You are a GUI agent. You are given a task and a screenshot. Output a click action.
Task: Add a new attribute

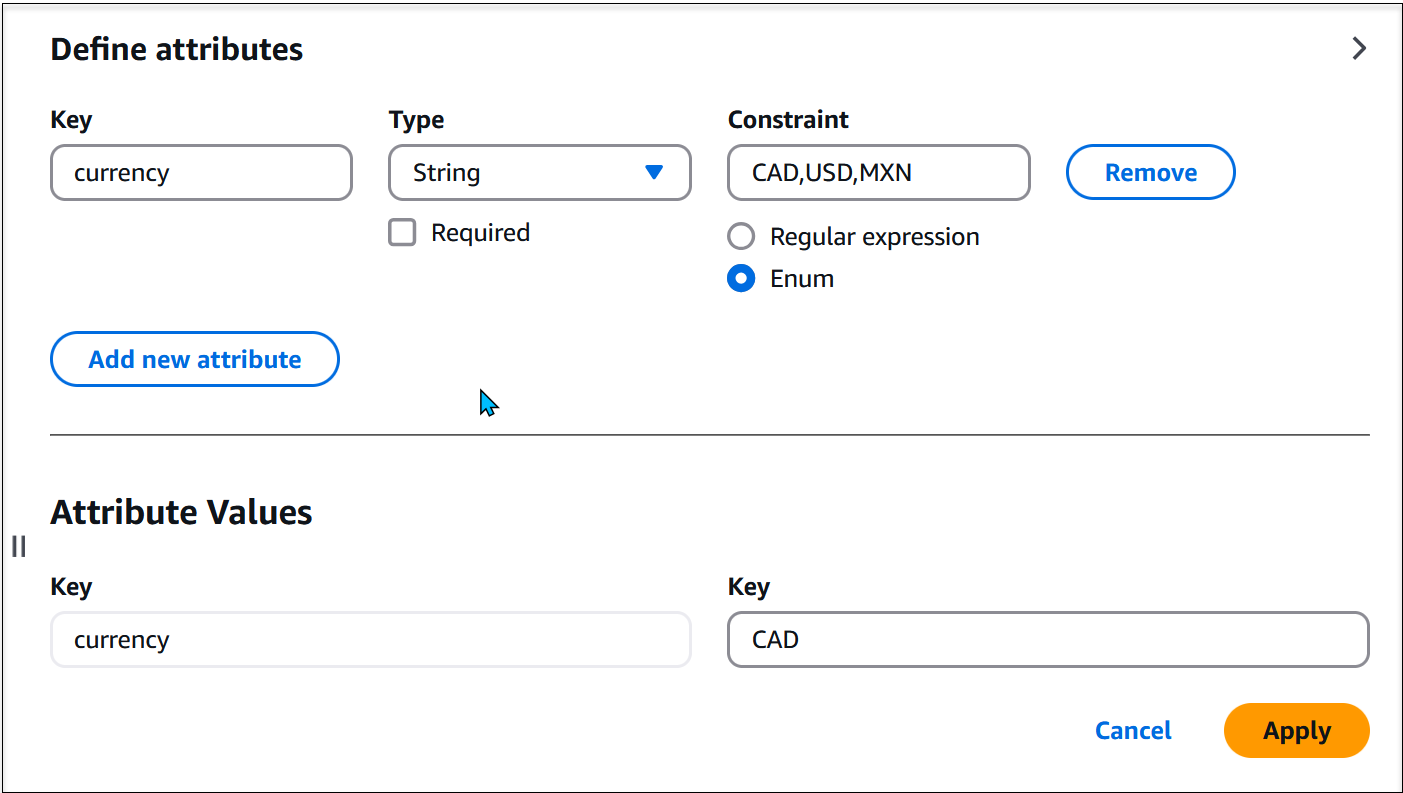pyautogui.click(x=194, y=359)
